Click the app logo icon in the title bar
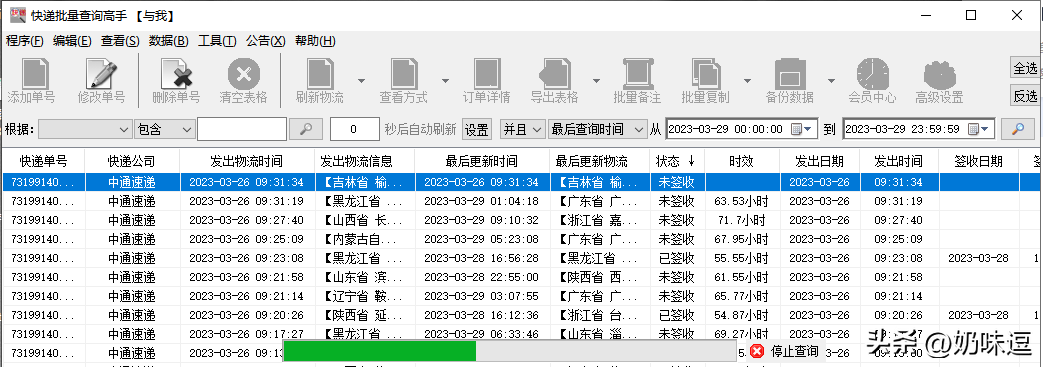 [17, 15]
